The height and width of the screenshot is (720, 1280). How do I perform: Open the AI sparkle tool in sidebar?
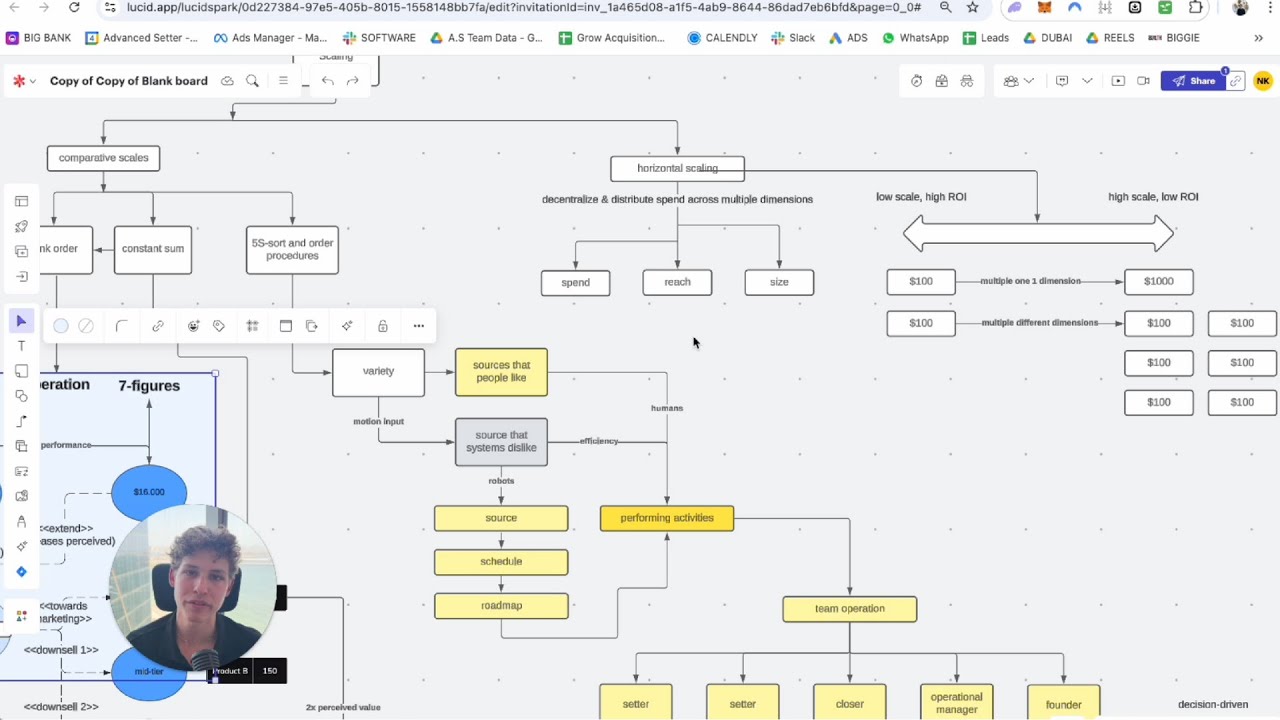tap(21, 546)
